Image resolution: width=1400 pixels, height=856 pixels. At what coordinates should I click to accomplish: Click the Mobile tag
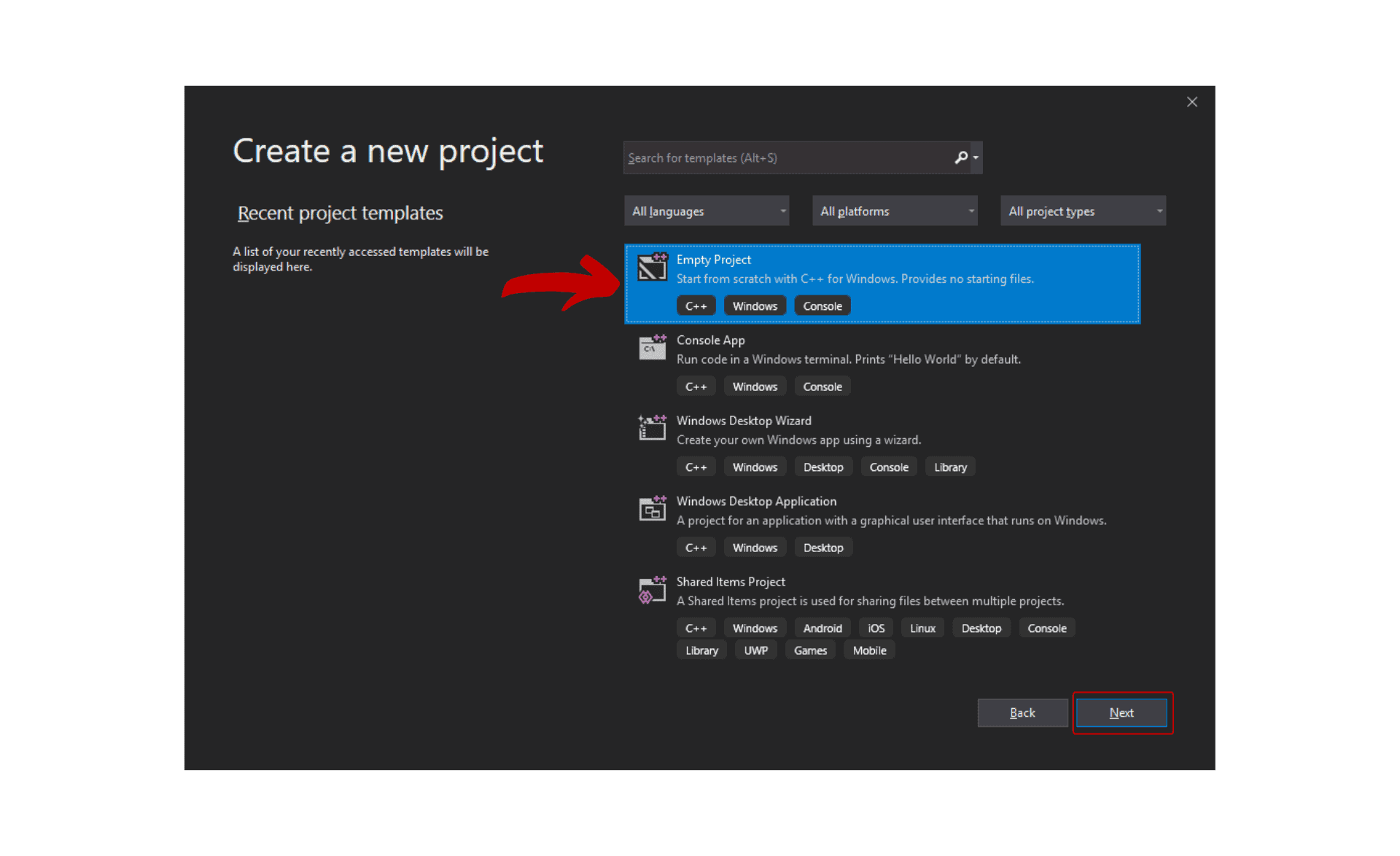click(869, 650)
